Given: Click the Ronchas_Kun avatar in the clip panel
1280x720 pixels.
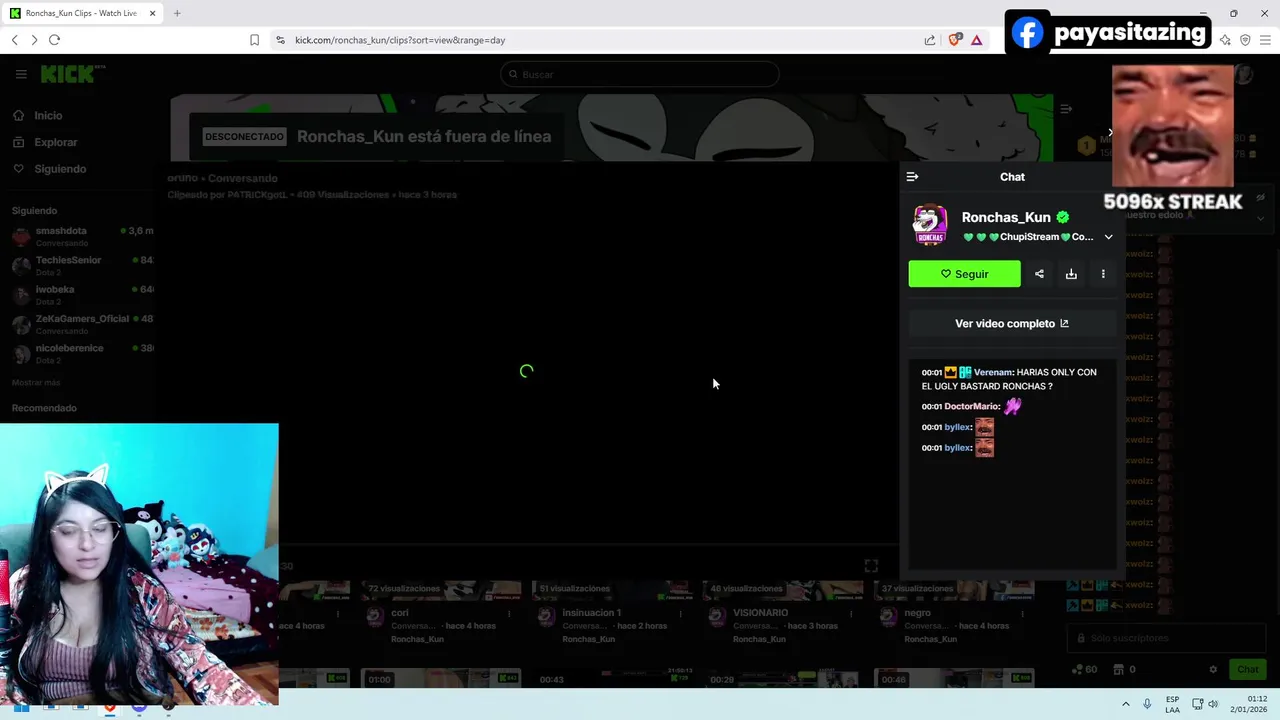Looking at the screenshot, I should [x=930, y=225].
